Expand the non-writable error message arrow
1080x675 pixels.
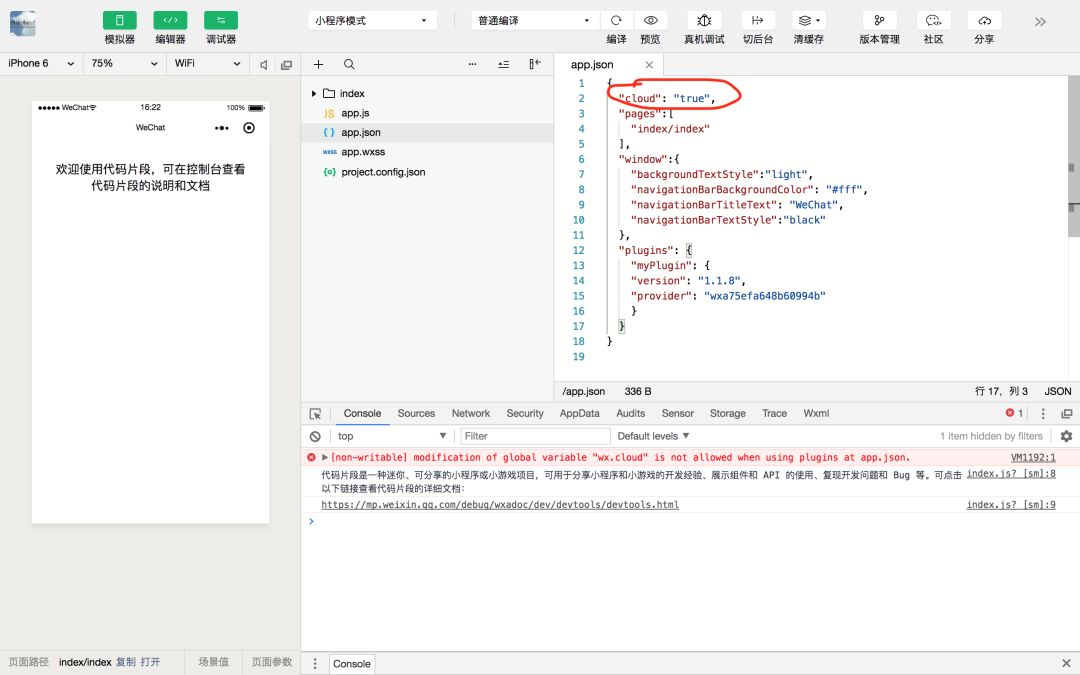[324, 457]
